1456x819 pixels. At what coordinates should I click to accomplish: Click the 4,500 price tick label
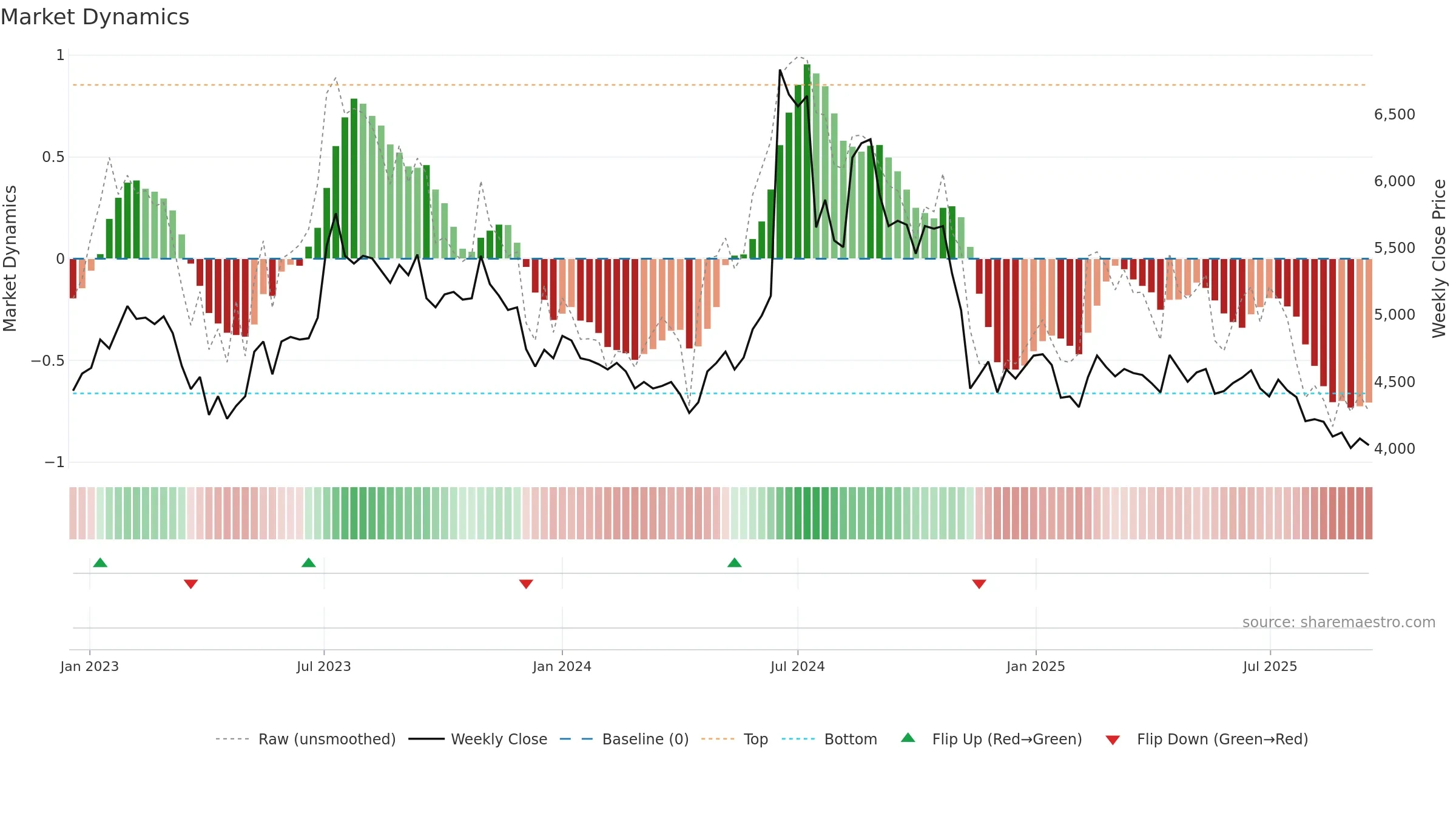click(x=1395, y=382)
